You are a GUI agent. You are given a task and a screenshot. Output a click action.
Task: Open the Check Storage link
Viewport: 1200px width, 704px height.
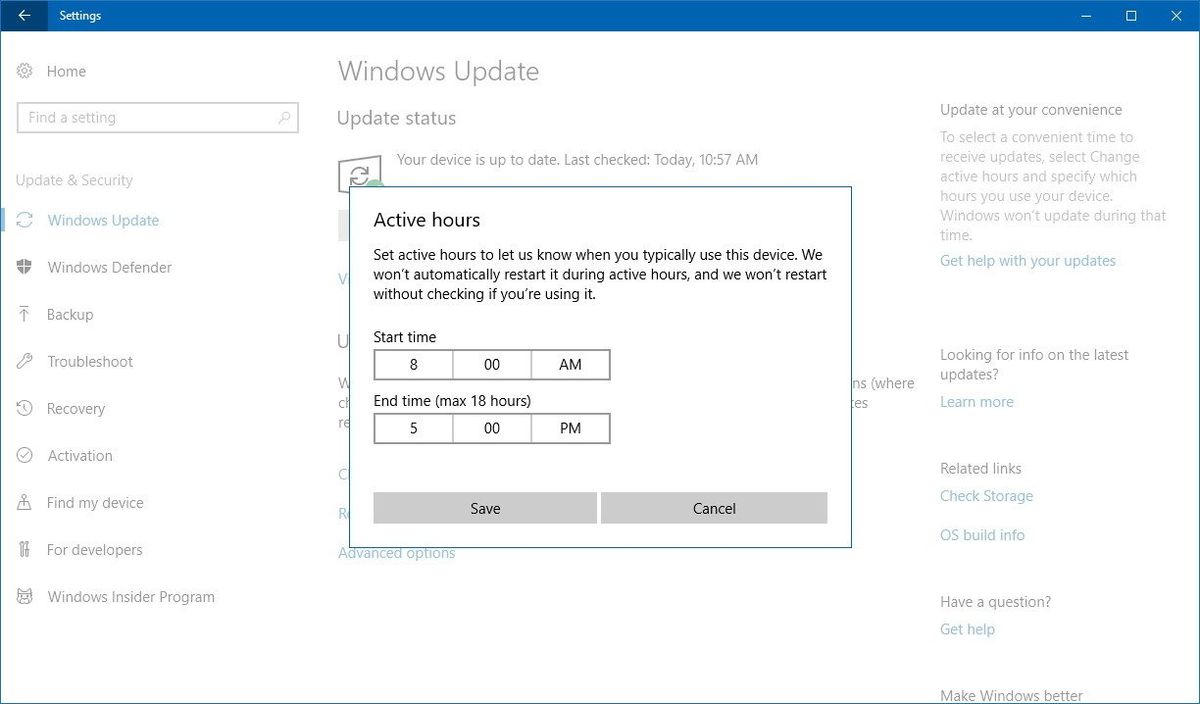click(986, 495)
